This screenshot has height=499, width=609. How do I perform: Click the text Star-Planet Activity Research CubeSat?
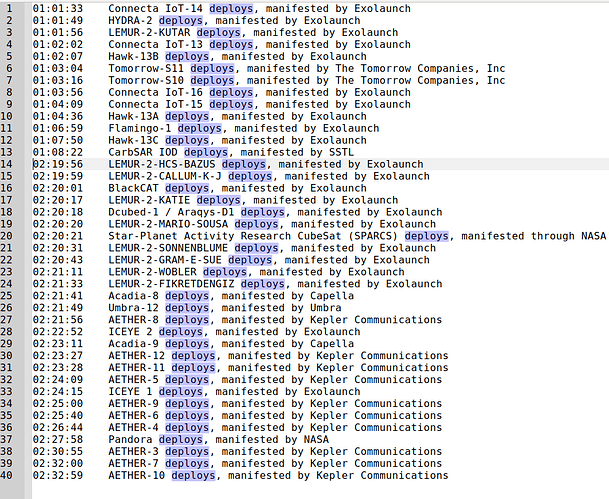[x=225, y=236]
